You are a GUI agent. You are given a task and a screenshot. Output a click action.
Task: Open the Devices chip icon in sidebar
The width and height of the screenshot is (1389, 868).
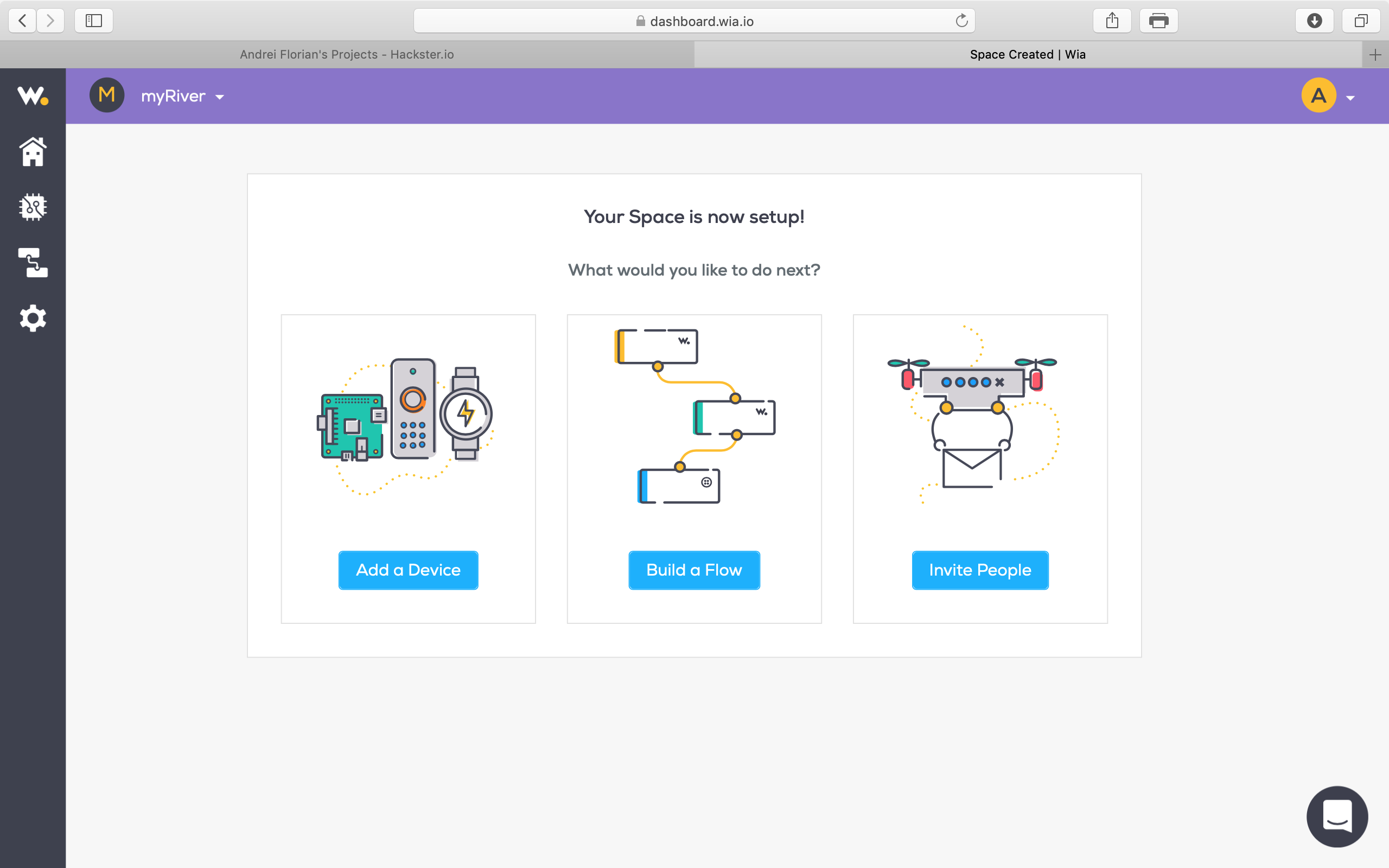click(33, 207)
